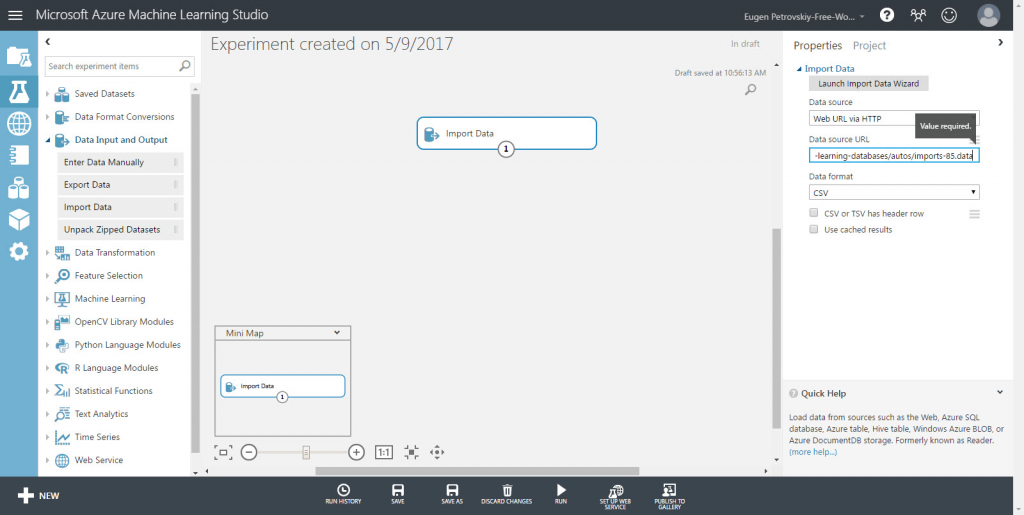The width and height of the screenshot is (1024, 515).
Task: Click the NEW button
Action: pos(39,495)
